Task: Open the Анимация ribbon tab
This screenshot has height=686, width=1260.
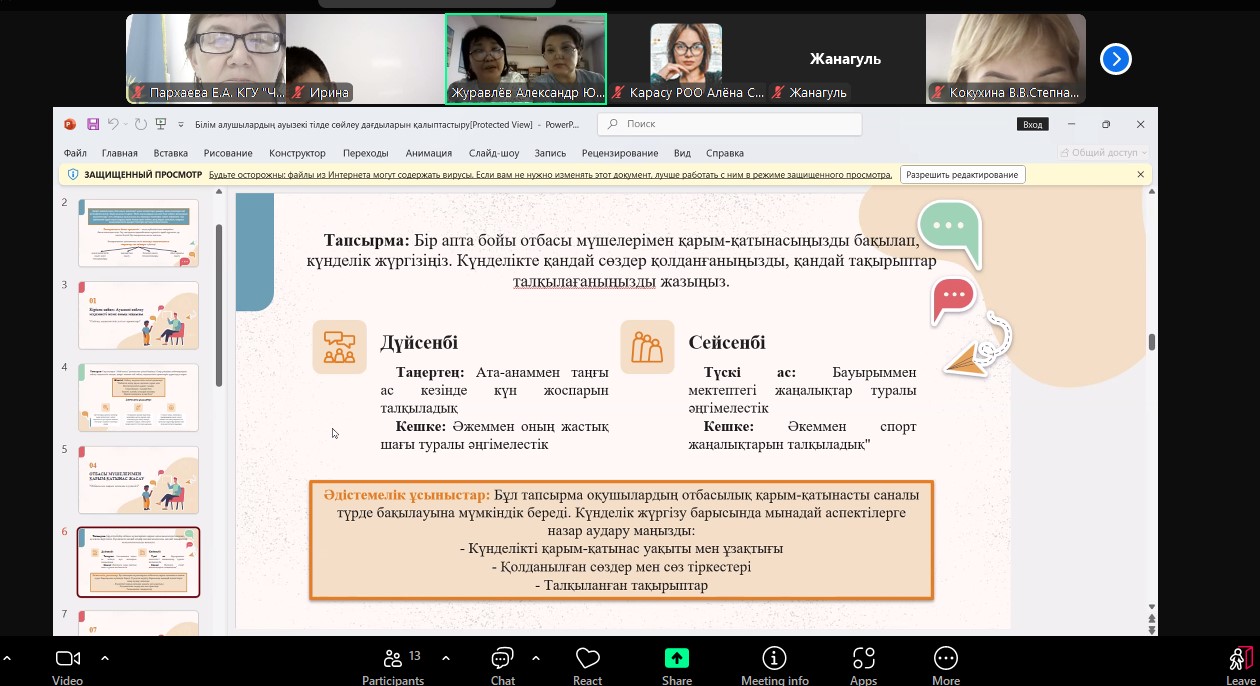Action: pyautogui.click(x=428, y=153)
